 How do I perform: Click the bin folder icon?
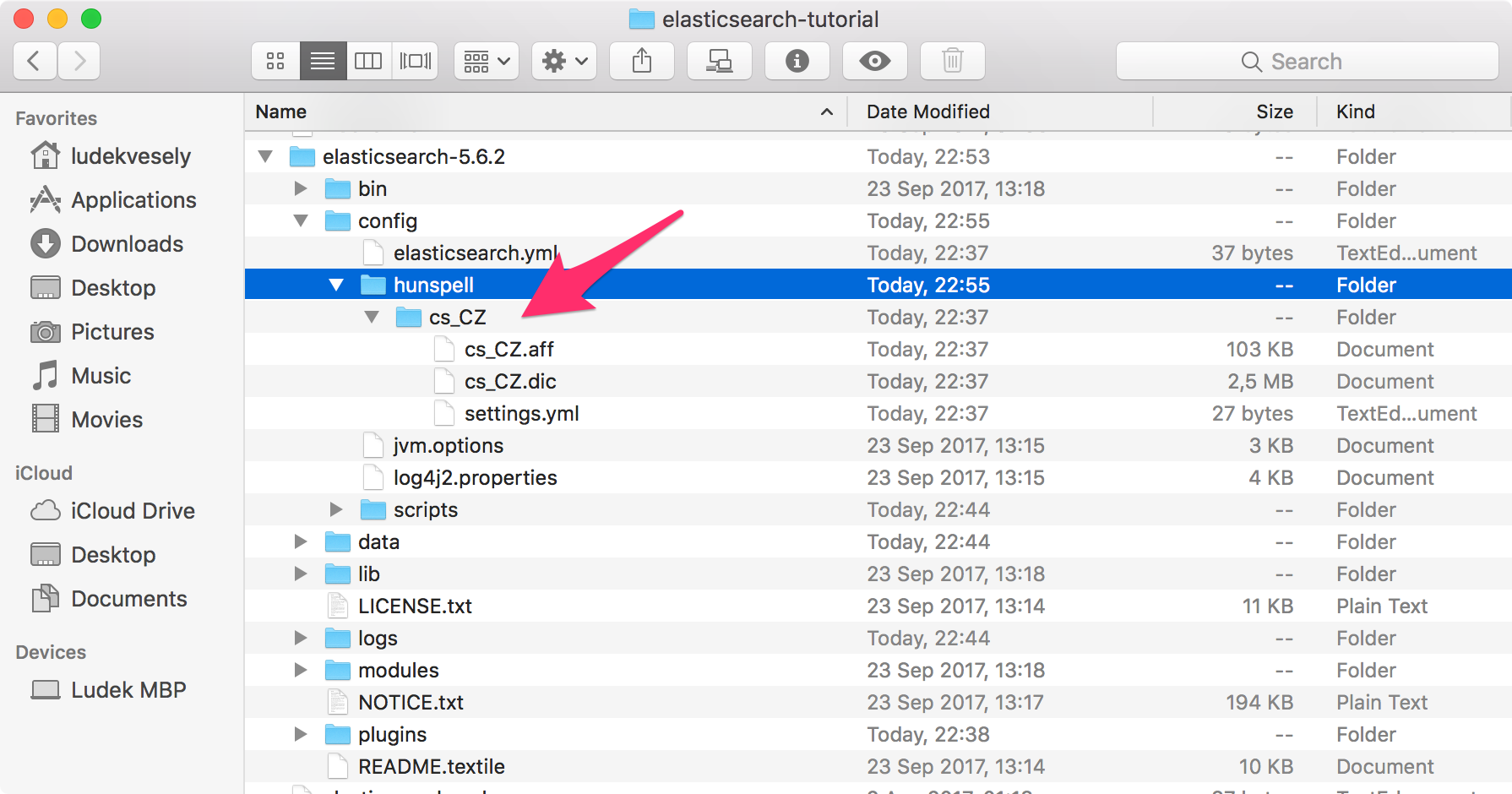[338, 188]
